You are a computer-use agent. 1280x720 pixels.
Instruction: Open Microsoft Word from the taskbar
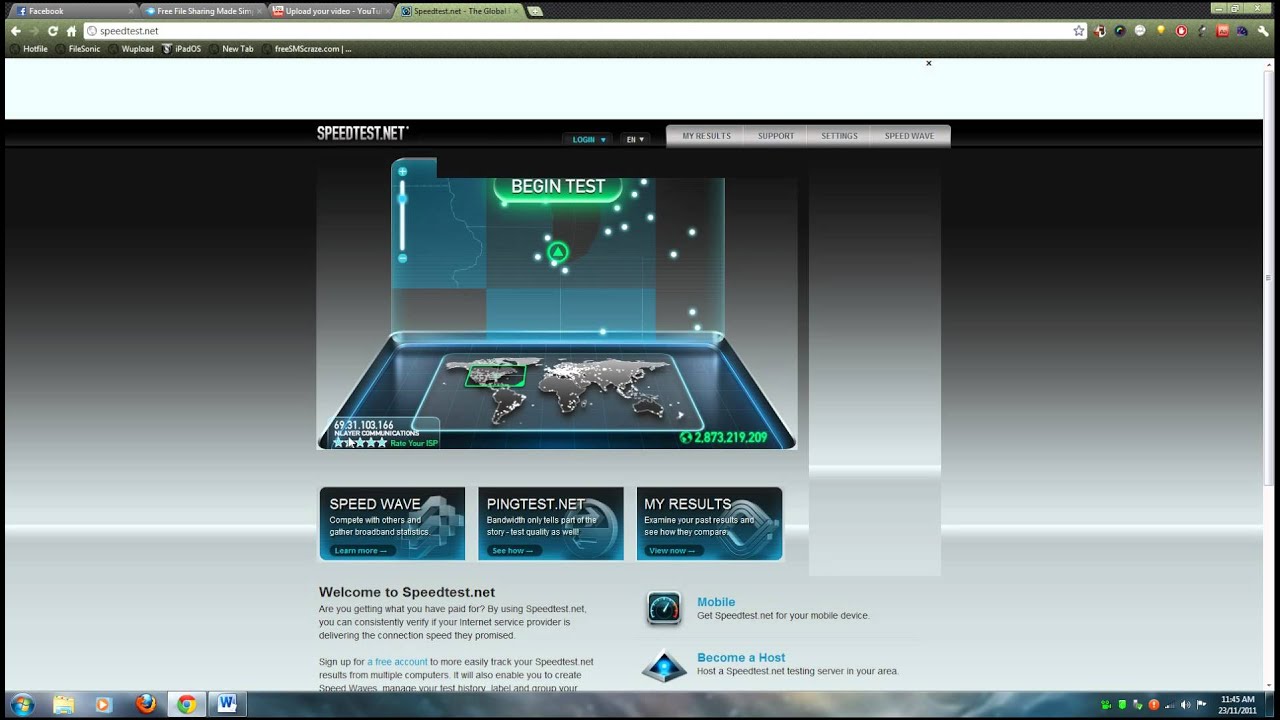point(227,704)
